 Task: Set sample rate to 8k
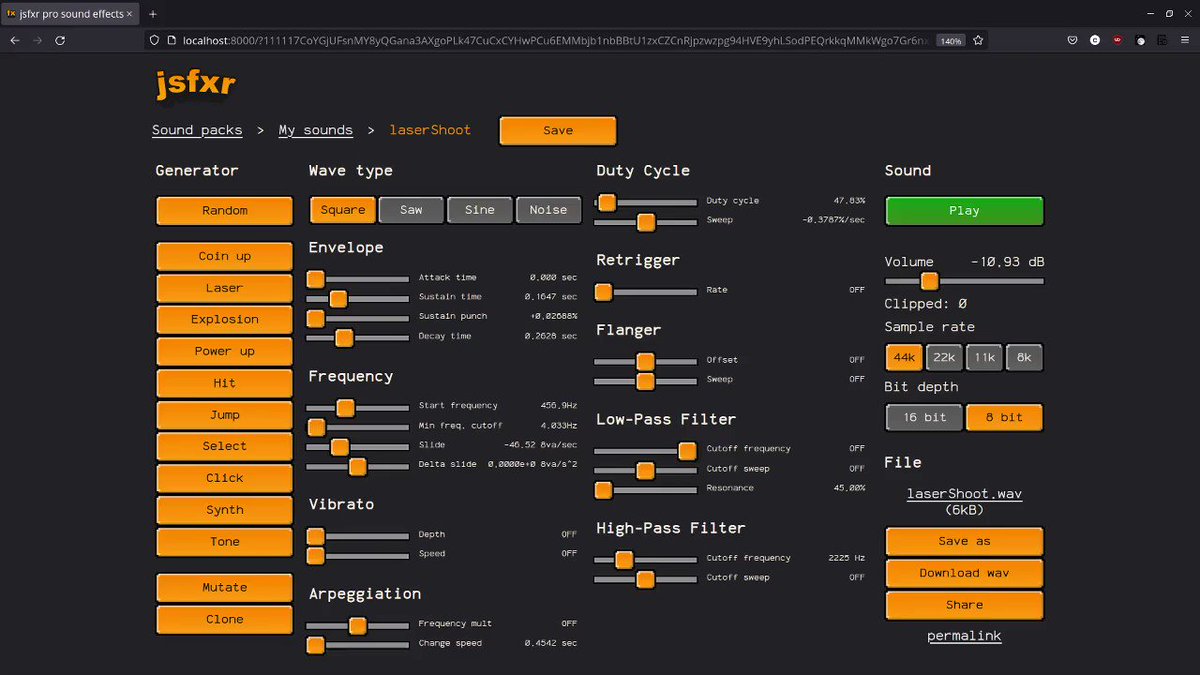pos(1024,358)
